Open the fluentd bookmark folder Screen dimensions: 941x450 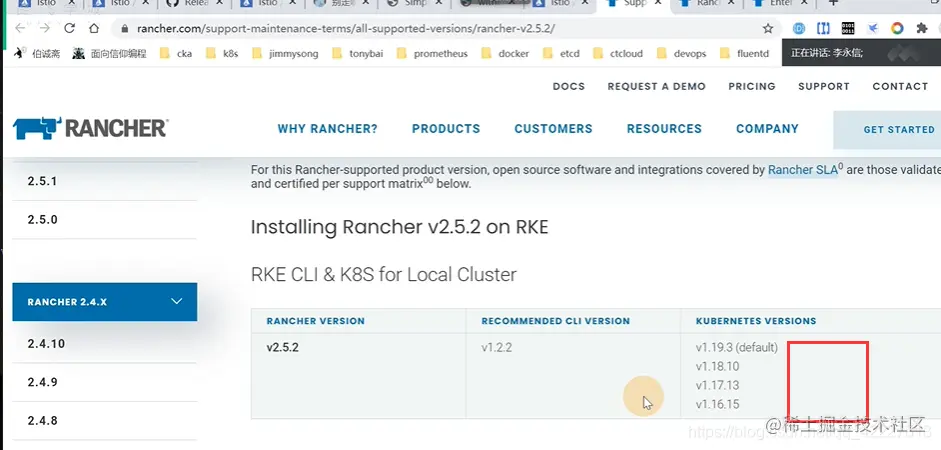(x=744, y=53)
